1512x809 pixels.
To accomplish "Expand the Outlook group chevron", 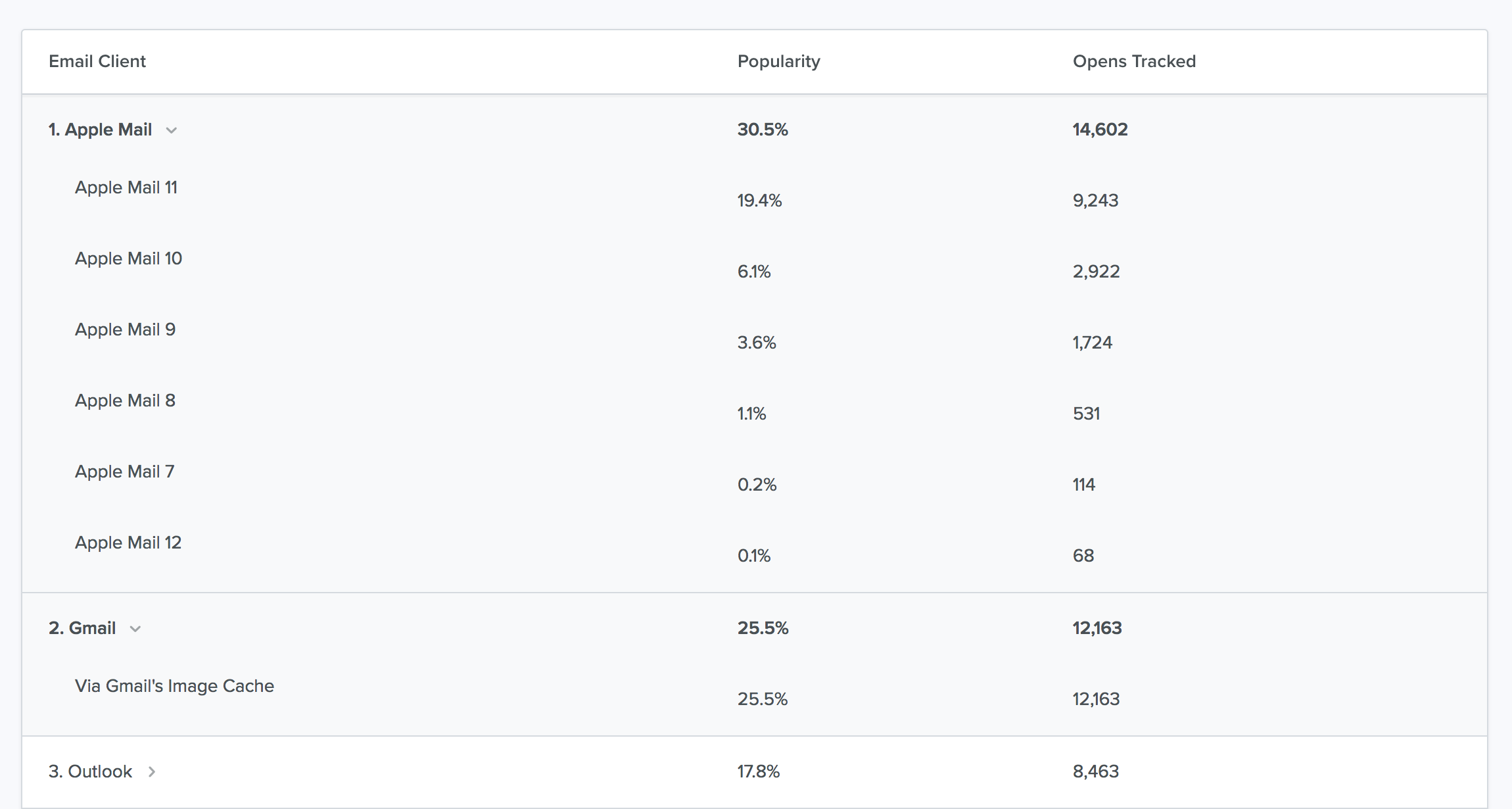I will point(152,772).
